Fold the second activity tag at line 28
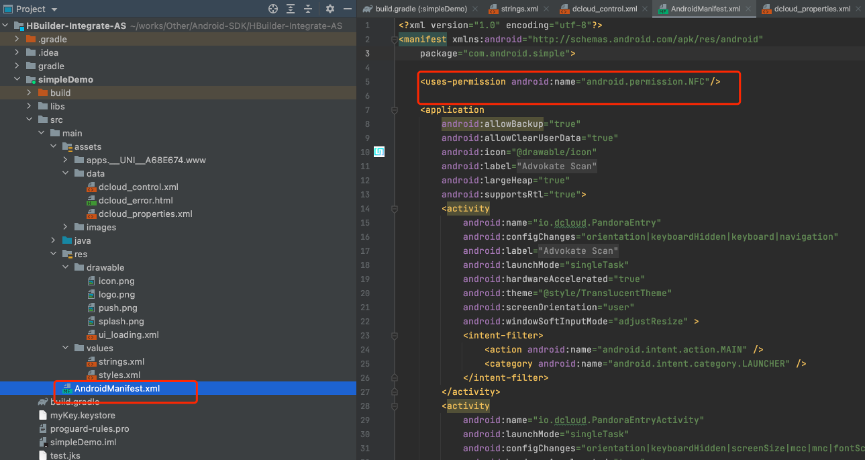 tap(394, 406)
